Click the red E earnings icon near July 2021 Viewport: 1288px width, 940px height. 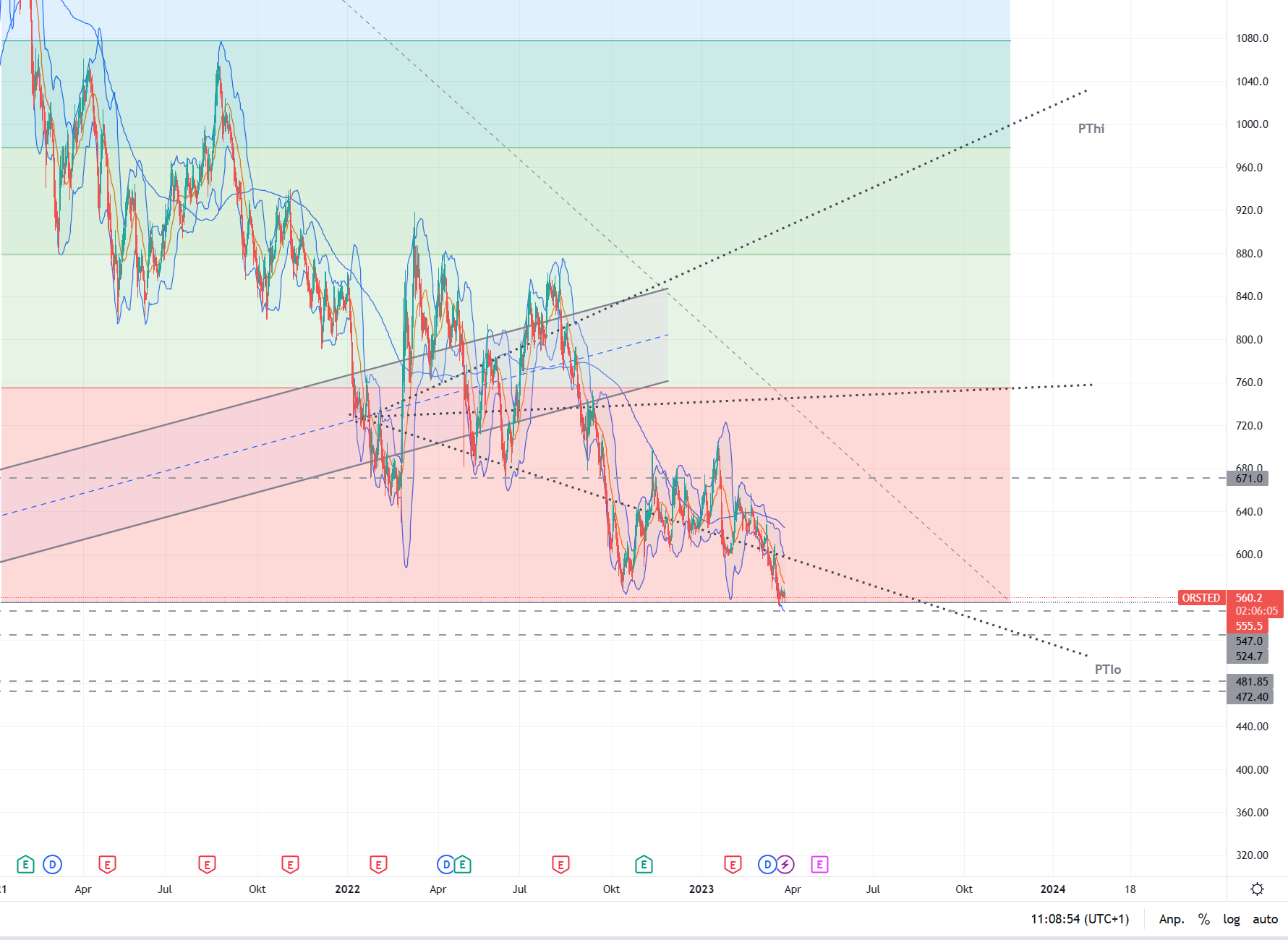point(208,864)
